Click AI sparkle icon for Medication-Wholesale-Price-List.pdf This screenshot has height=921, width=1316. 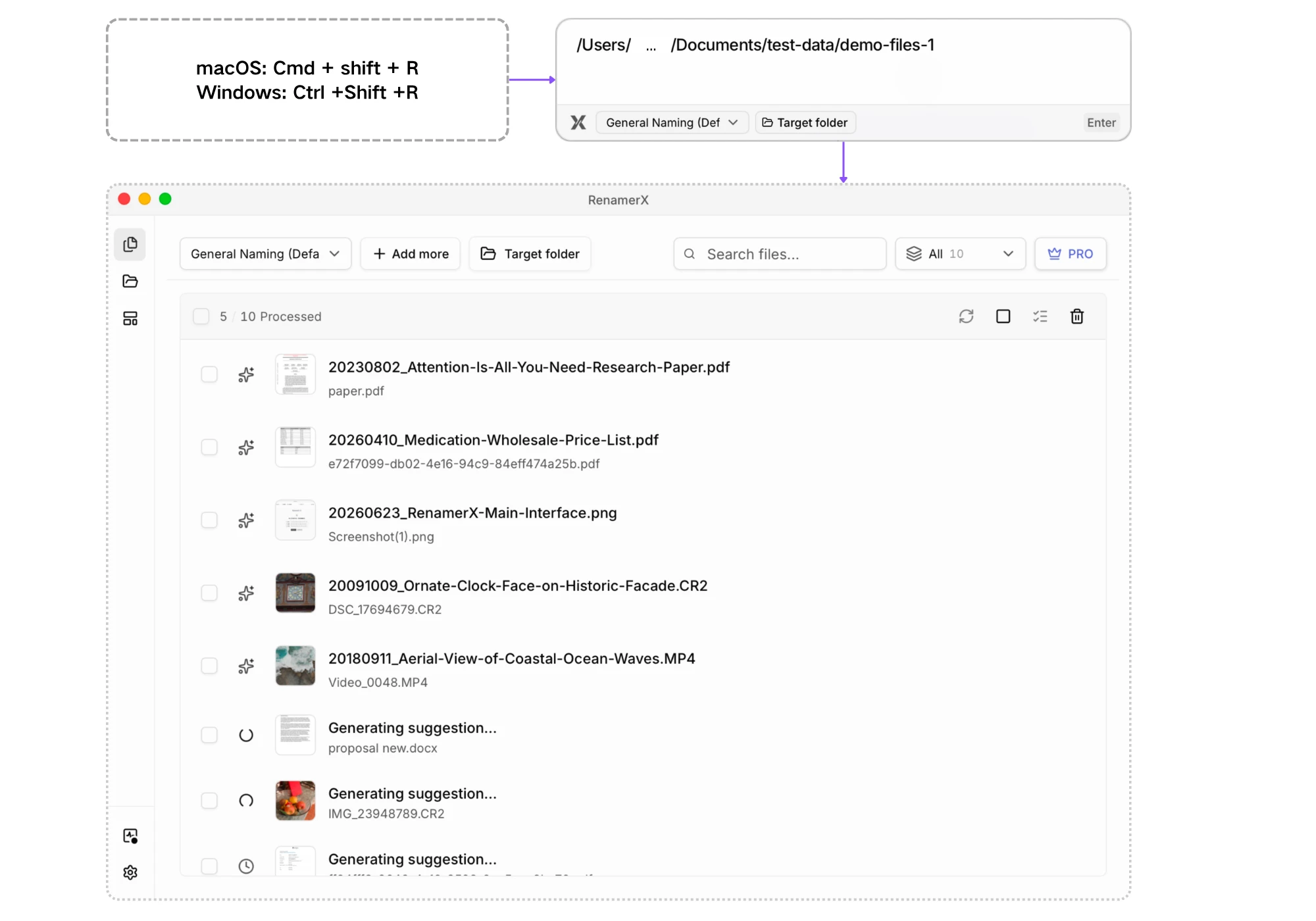[x=246, y=447]
